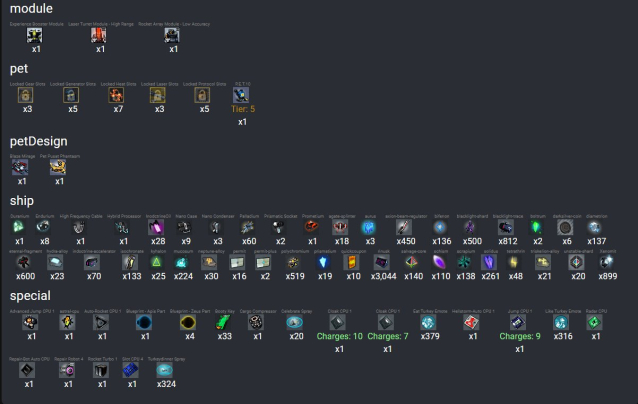Image resolution: width=638 pixels, height=404 pixels.
Task: Select the Celebrate Spray item with x20
Action: (x=296, y=323)
